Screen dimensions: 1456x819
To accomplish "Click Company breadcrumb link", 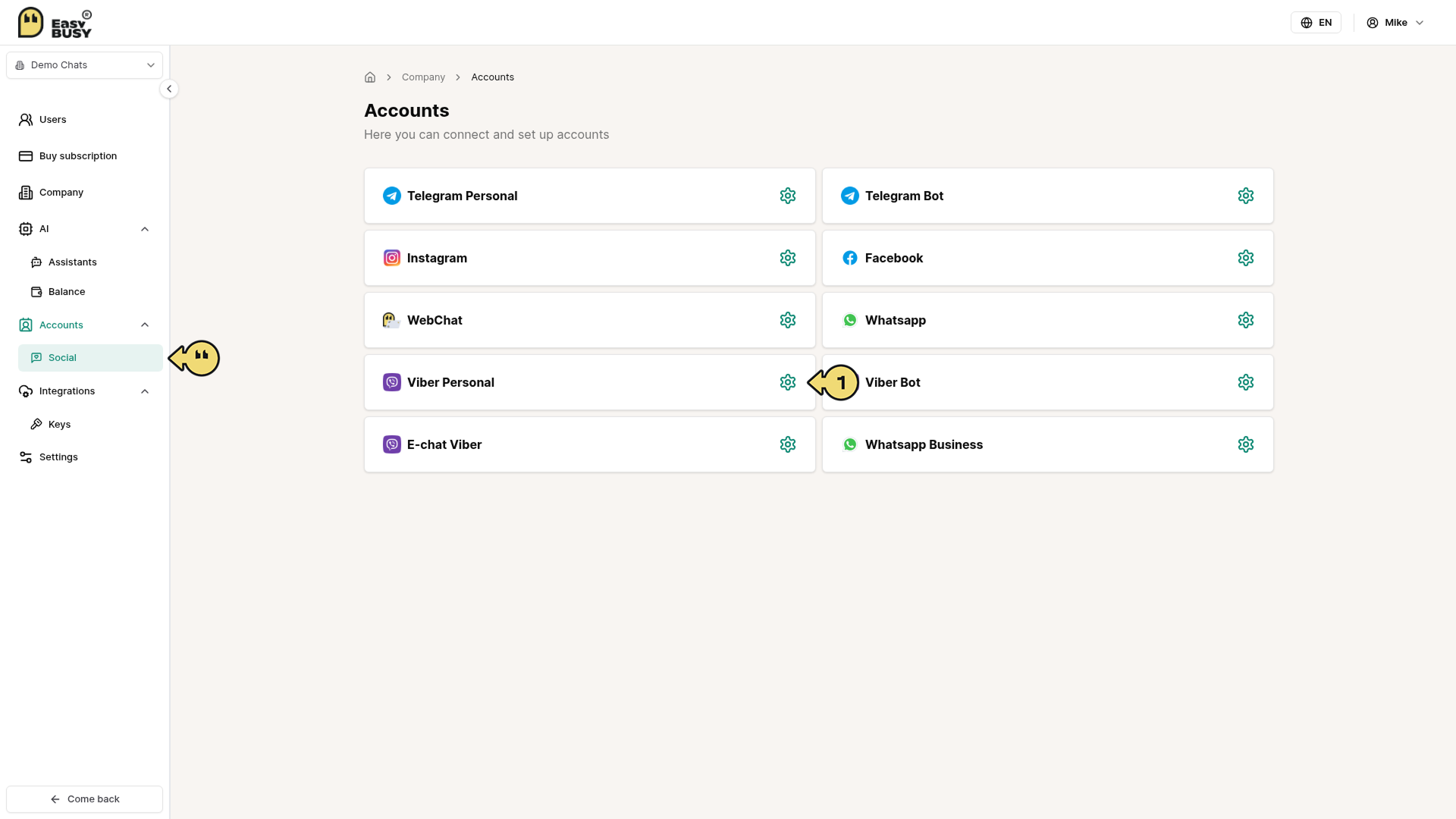I will pos(423,77).
